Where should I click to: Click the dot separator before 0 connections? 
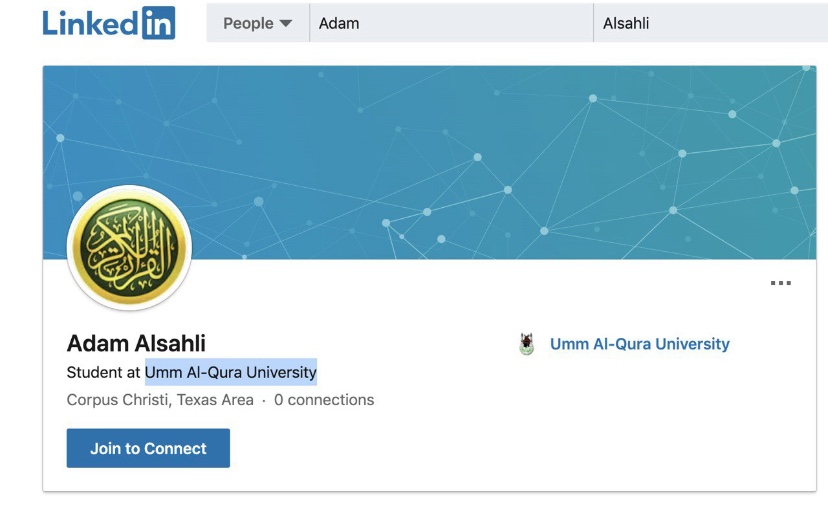264,400
